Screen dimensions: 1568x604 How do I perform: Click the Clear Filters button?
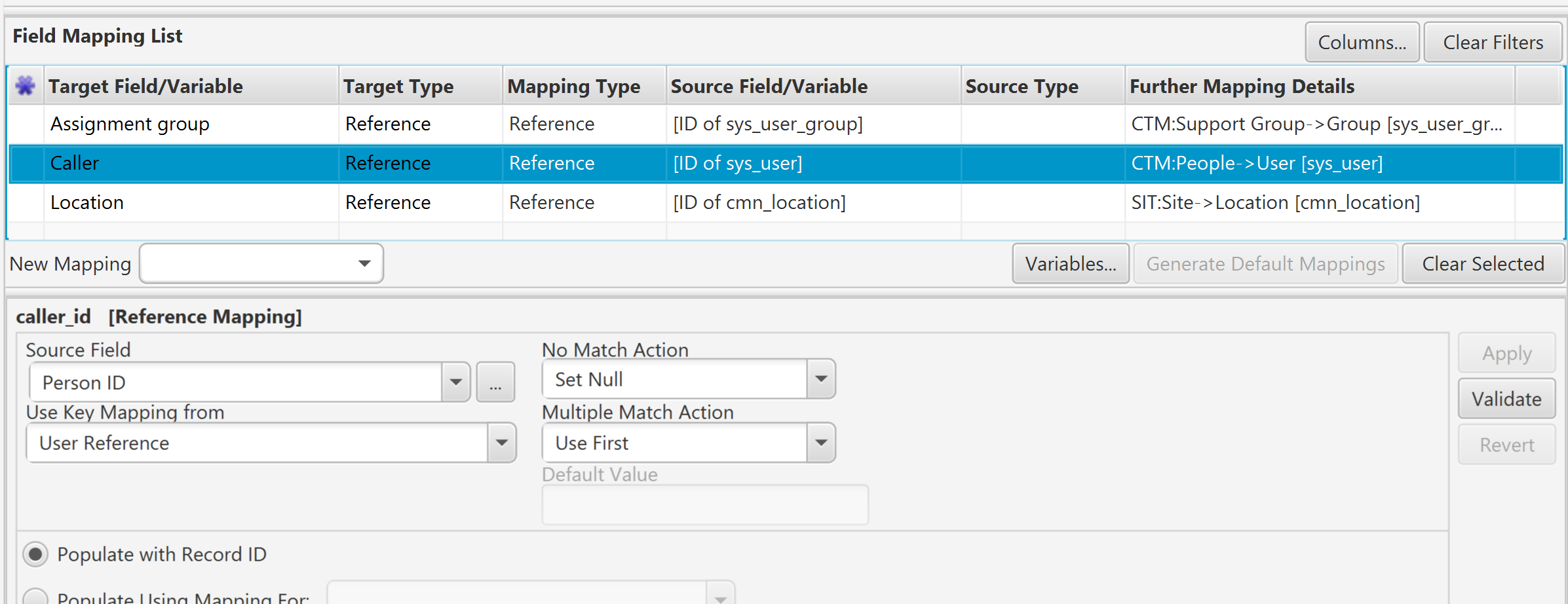click(1493, 43)
